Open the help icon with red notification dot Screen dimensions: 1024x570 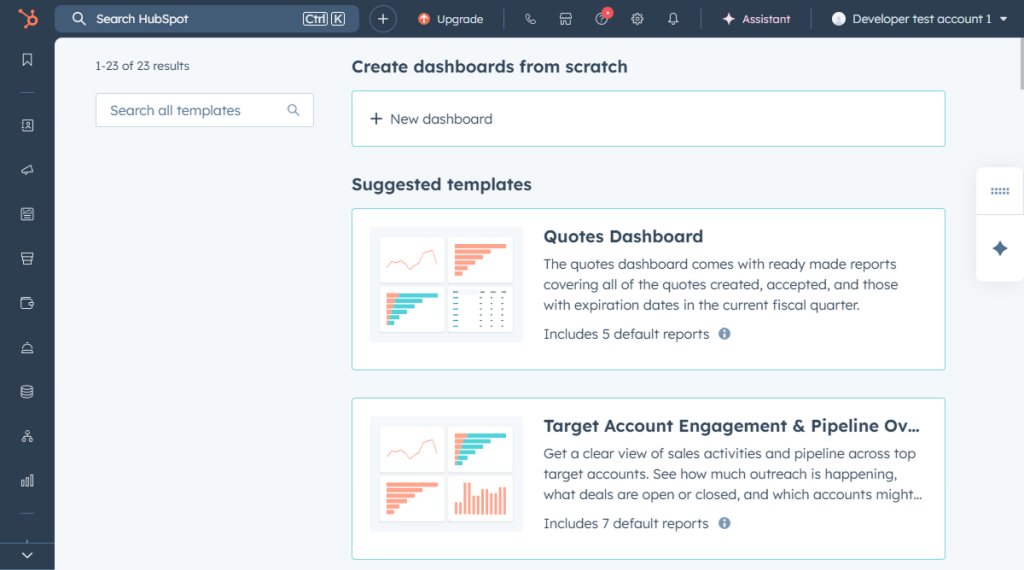tap(602, 18)
